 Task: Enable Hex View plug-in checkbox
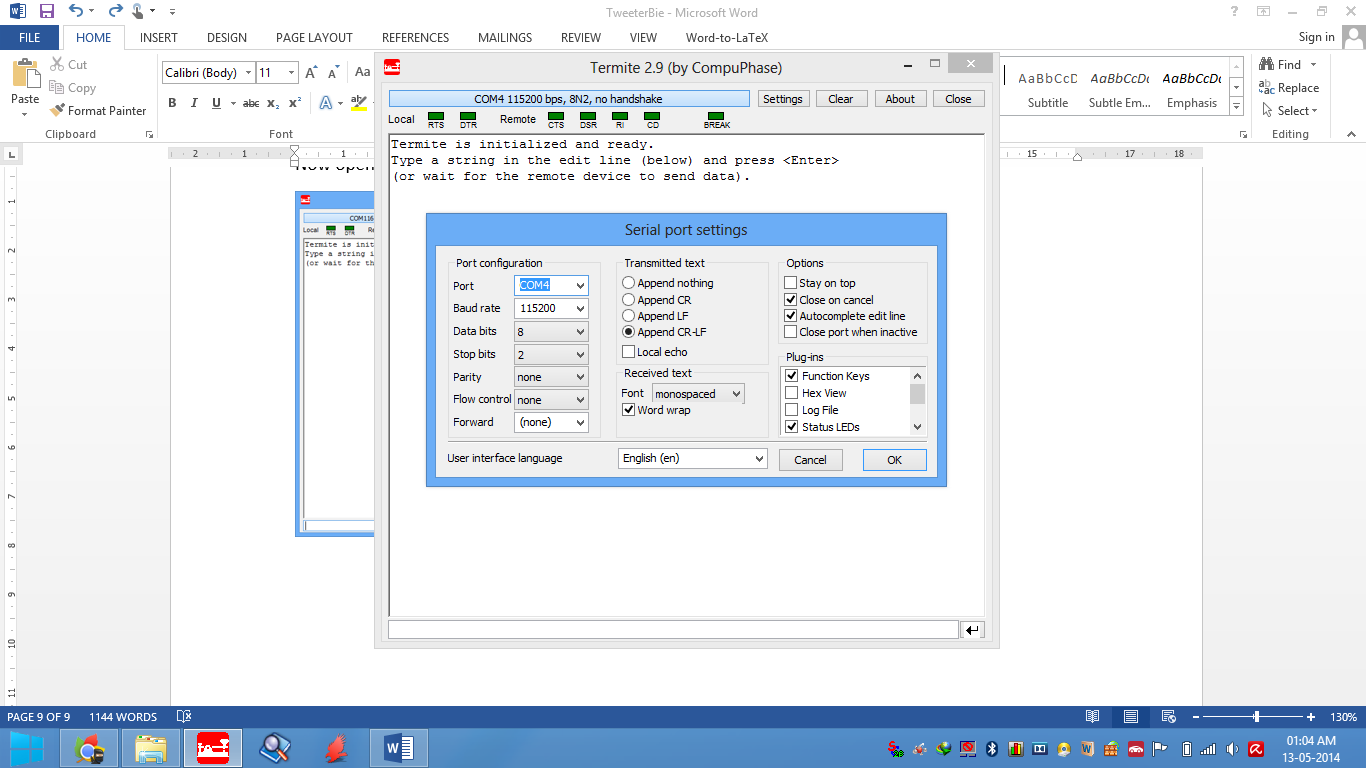[792, 393]
